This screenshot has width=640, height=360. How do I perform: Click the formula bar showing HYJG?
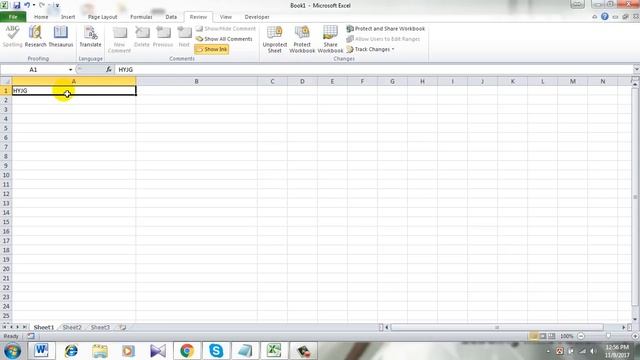coord(373,70)
